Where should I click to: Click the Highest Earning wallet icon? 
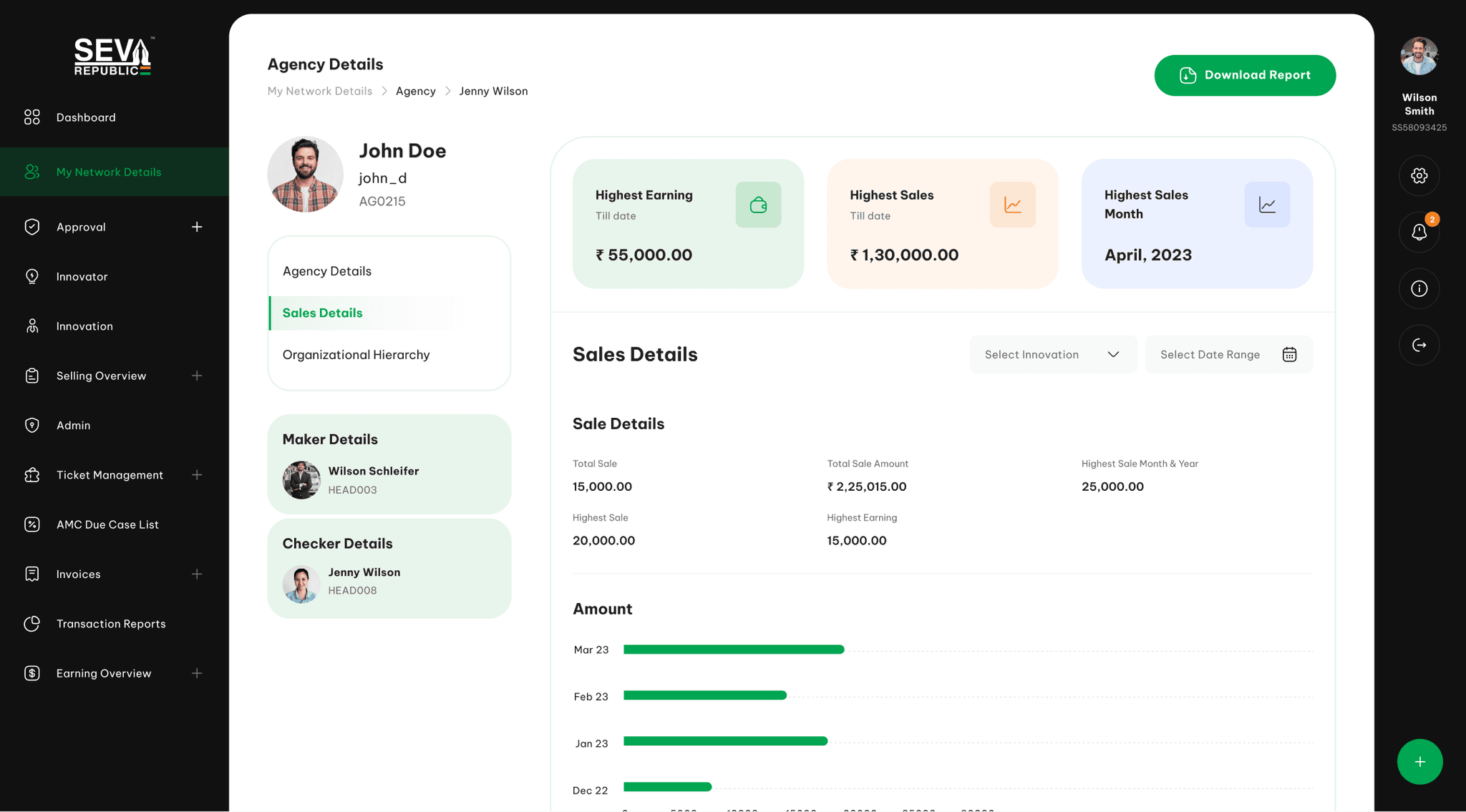(x=758, y=205)
